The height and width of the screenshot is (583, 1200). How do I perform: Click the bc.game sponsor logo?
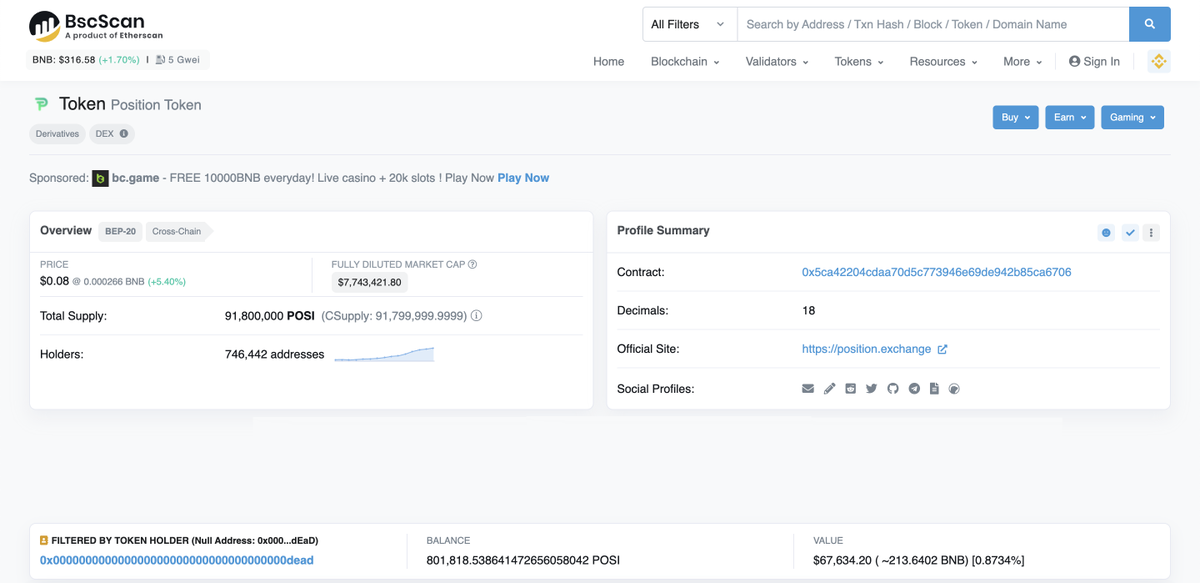pyautogui.click(x=100, y=178)
